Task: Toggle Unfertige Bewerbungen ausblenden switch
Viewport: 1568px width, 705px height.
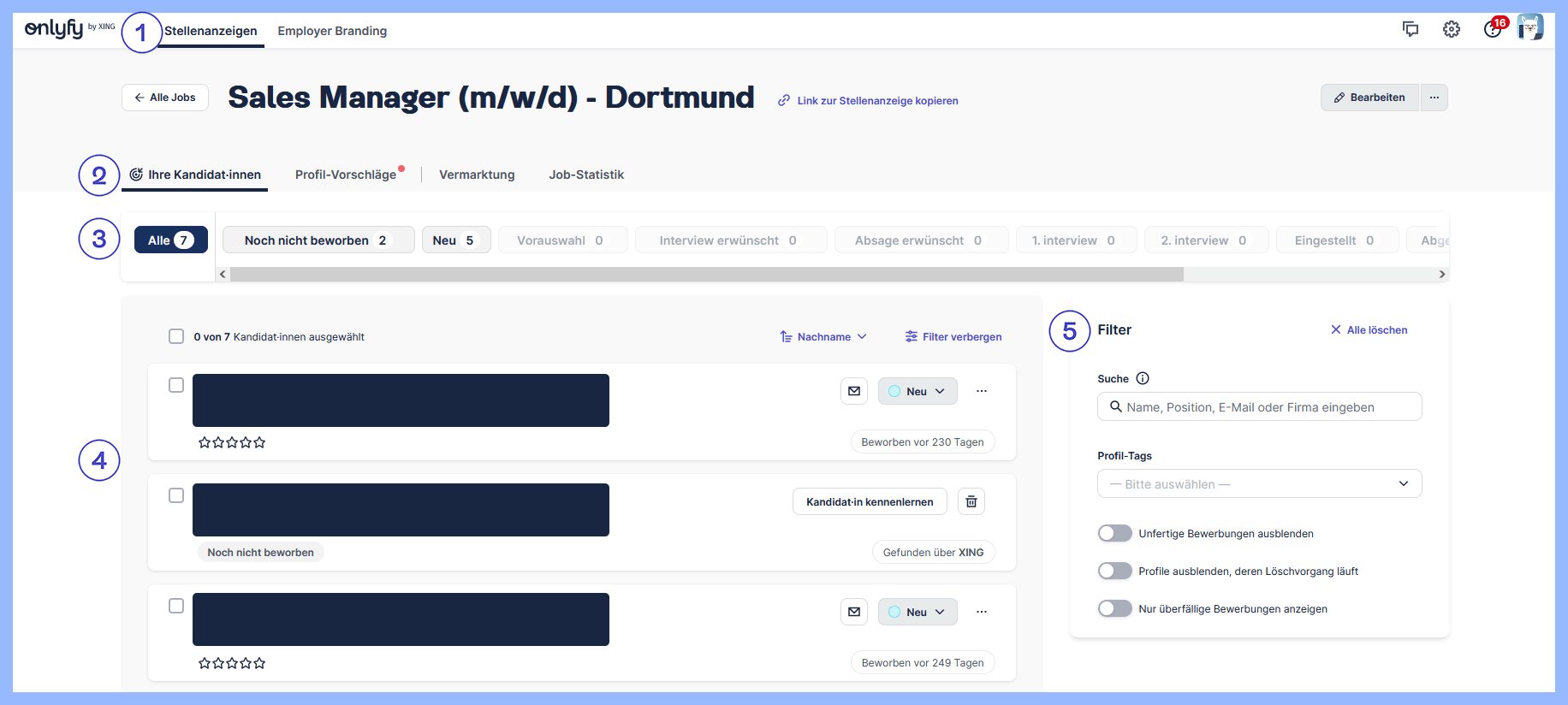Action: [x=1115, y=533]
